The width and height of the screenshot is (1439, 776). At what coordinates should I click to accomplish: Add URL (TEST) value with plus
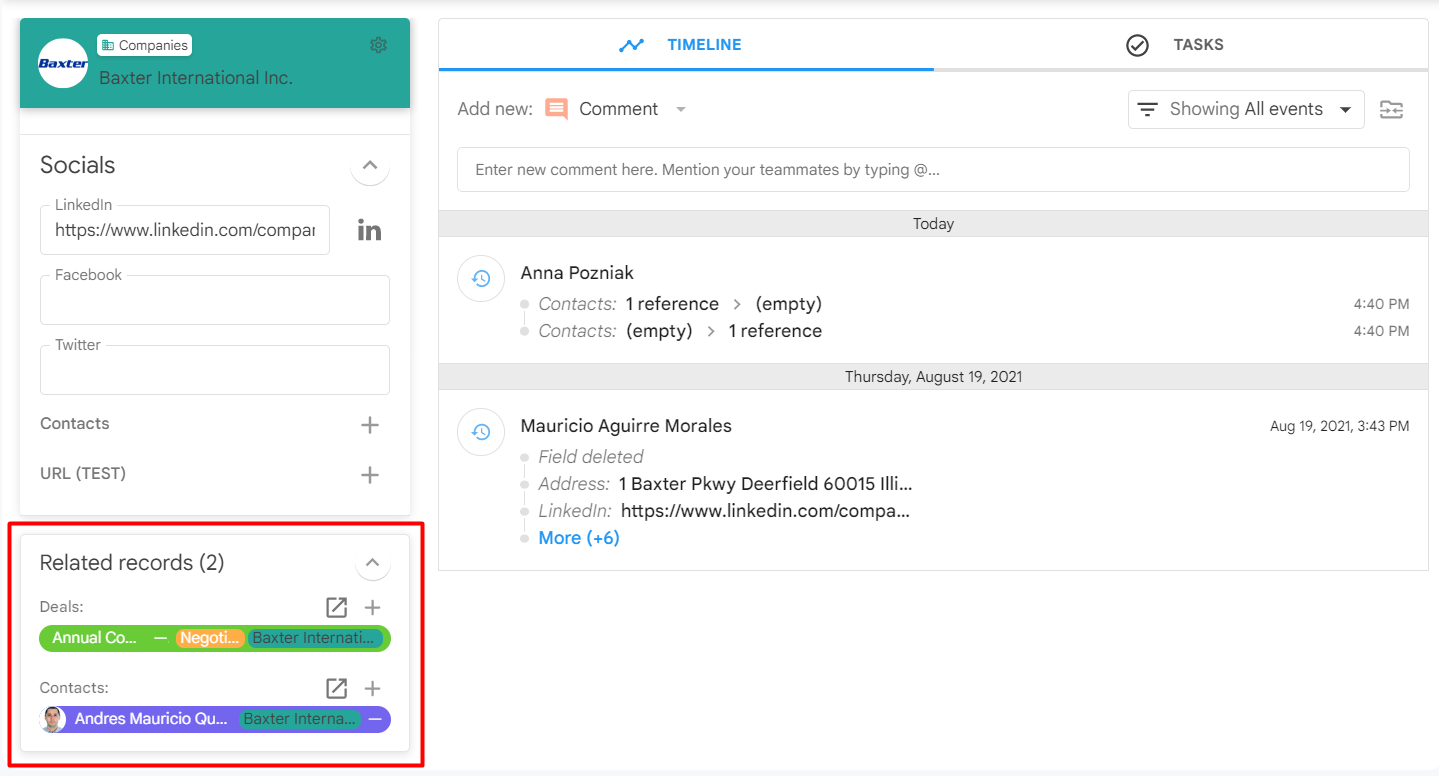(370, 475)
